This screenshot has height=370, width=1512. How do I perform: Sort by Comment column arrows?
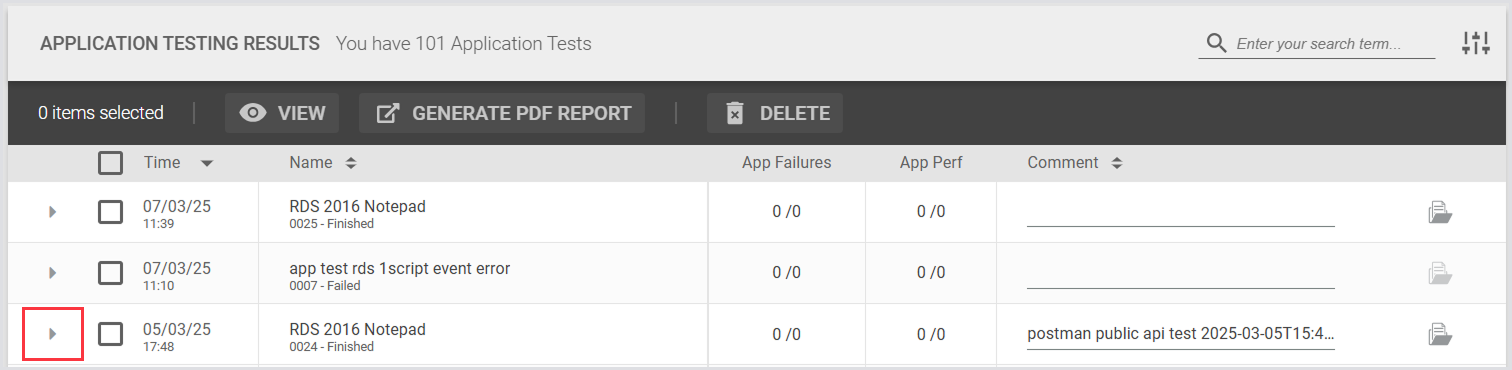tap(1116, 162)
